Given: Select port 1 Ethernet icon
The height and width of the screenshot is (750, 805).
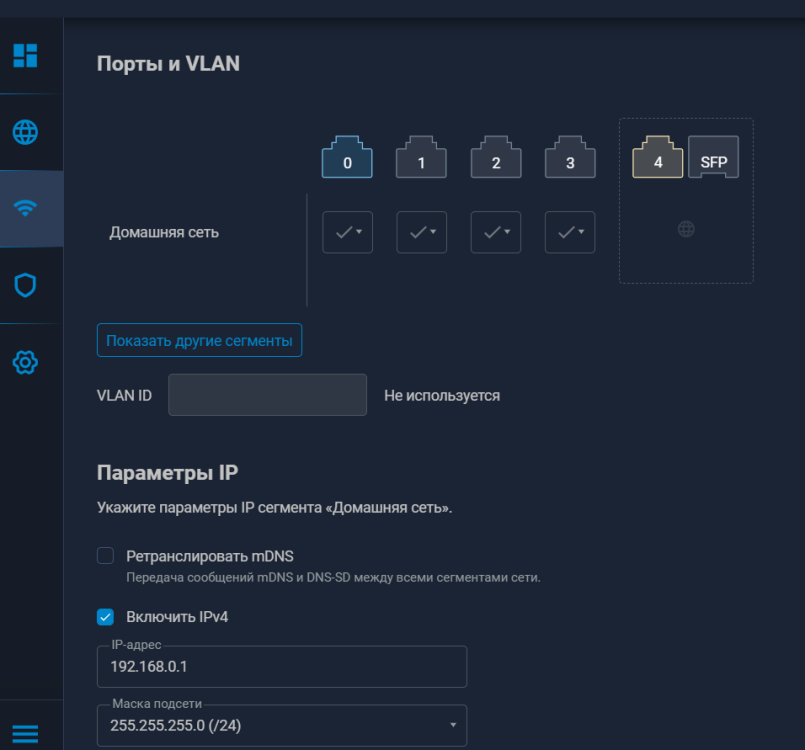Looking at the screenshot, I should pos(421,158).
